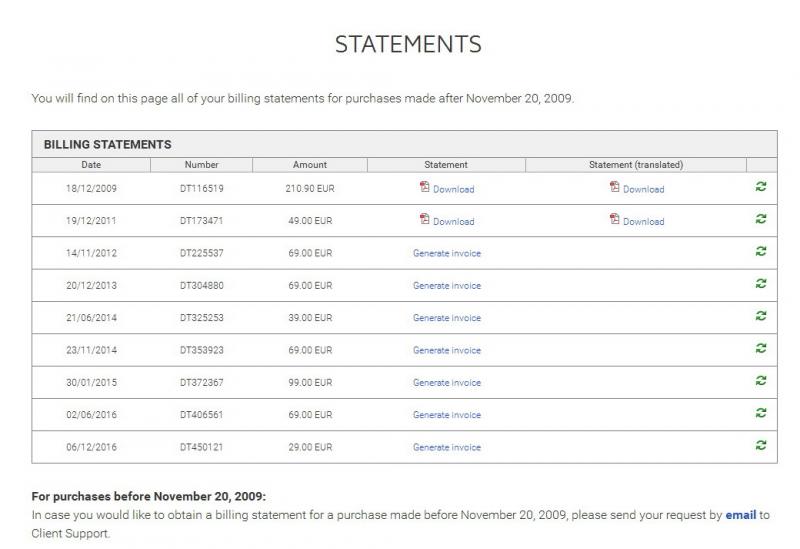This screenshot has width=800, height=549.
Task: Download statement for 19/12/2011 purchase
Action: pyautogui.click(x=454, y=221)
